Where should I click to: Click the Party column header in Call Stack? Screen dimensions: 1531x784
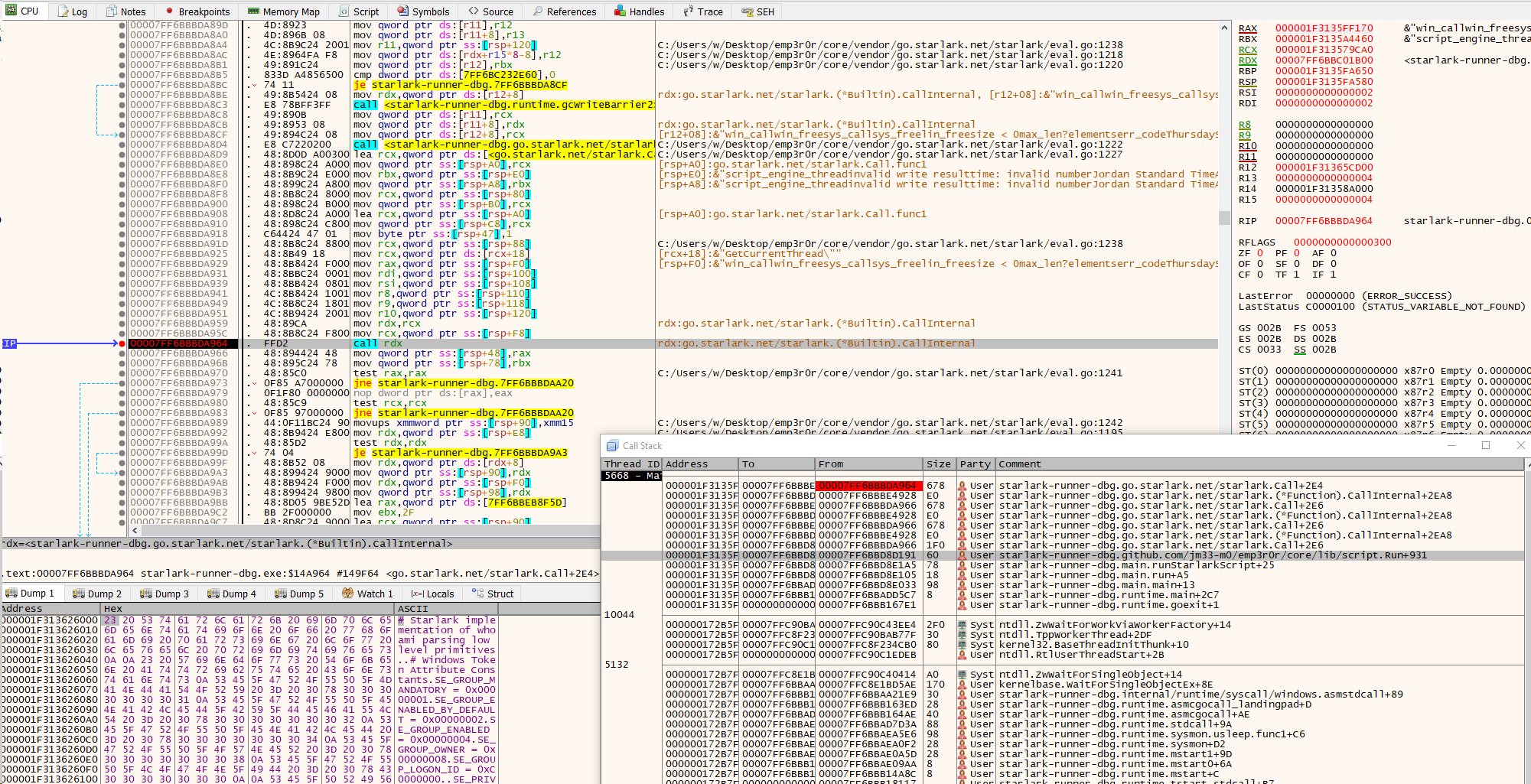click(976, 464)
